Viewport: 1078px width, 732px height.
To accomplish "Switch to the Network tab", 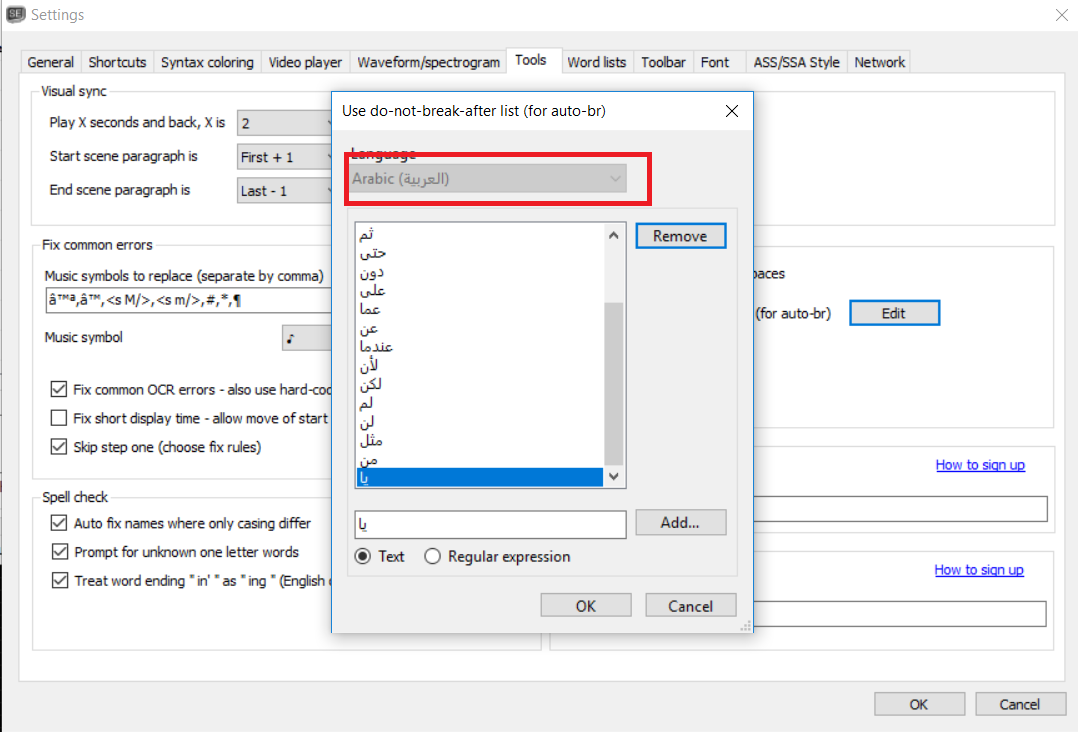I will point(879,62).
